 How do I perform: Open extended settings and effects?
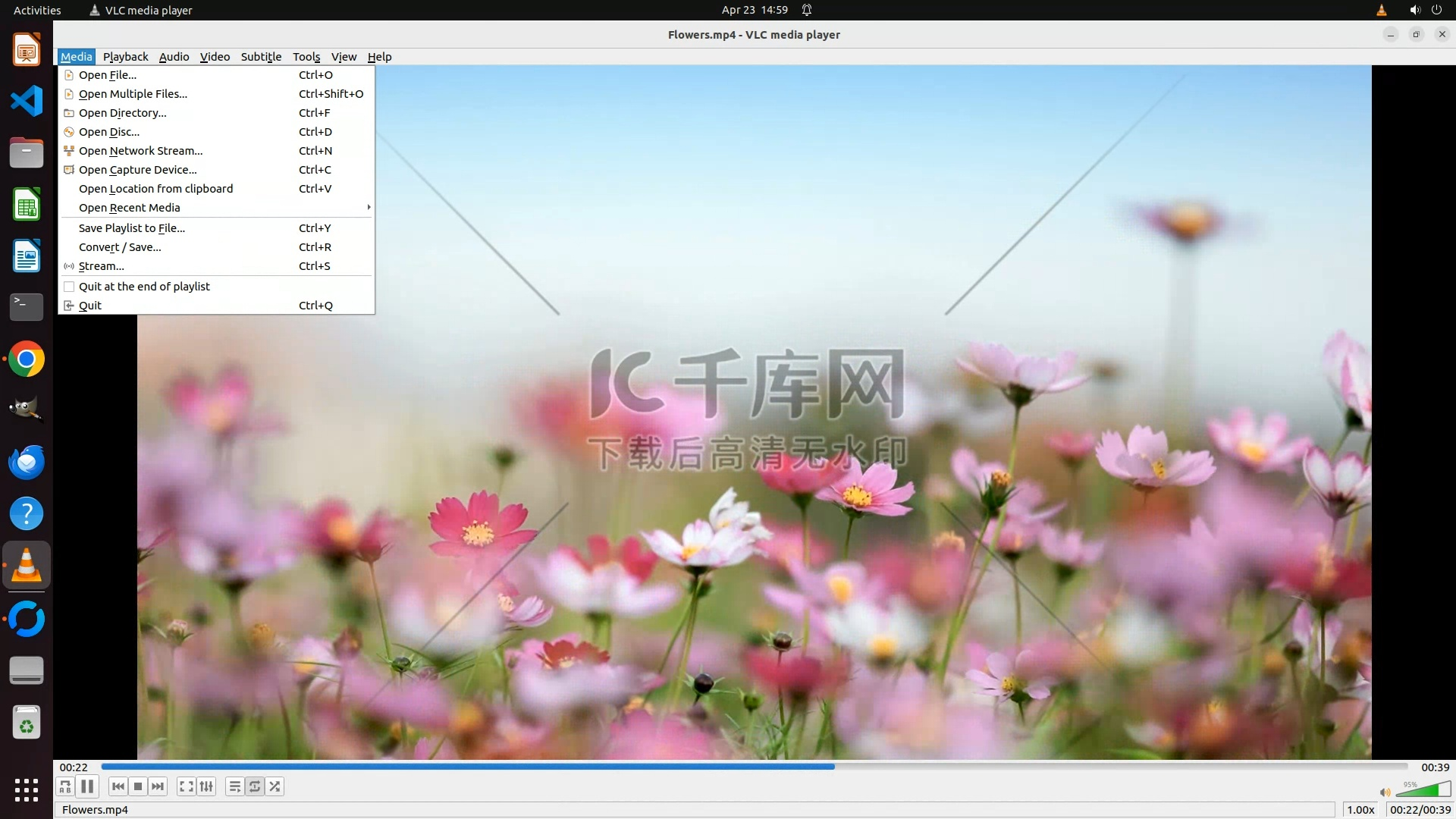point(206,787)
